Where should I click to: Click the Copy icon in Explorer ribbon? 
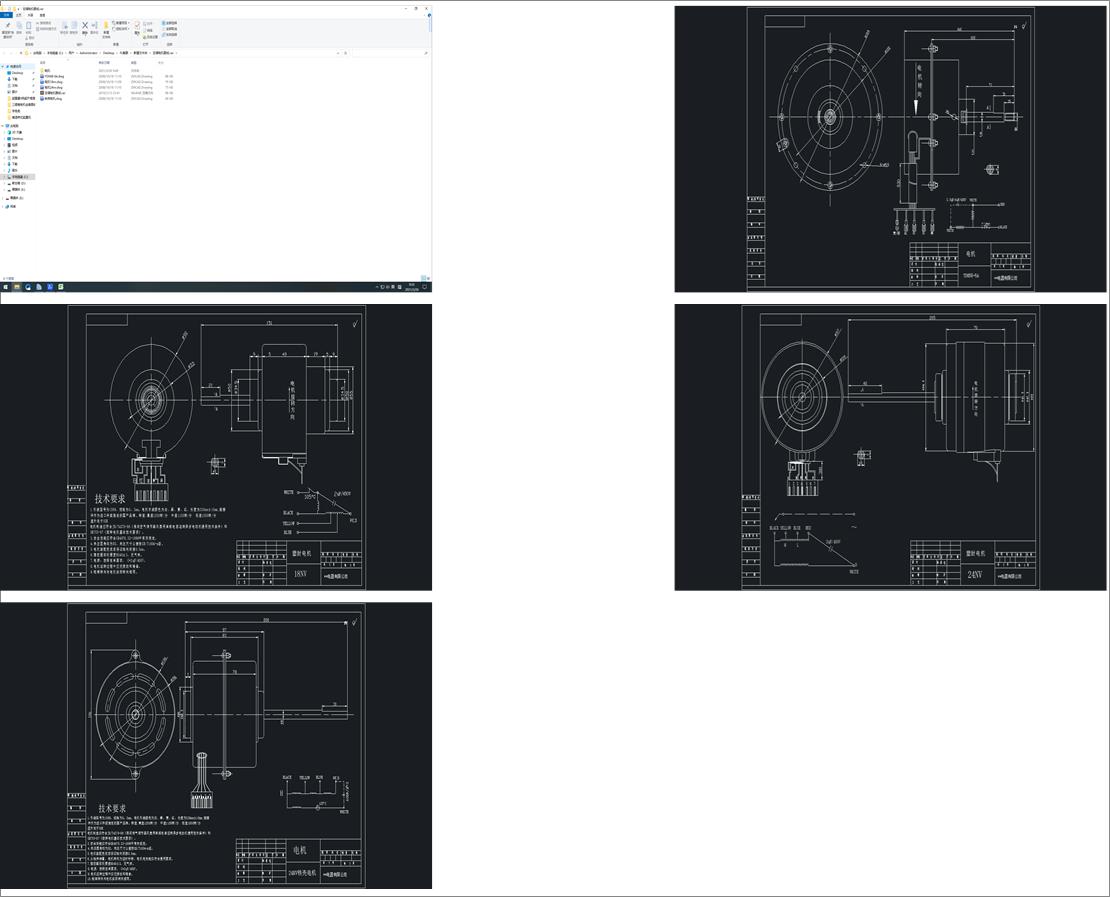point(19,29)
